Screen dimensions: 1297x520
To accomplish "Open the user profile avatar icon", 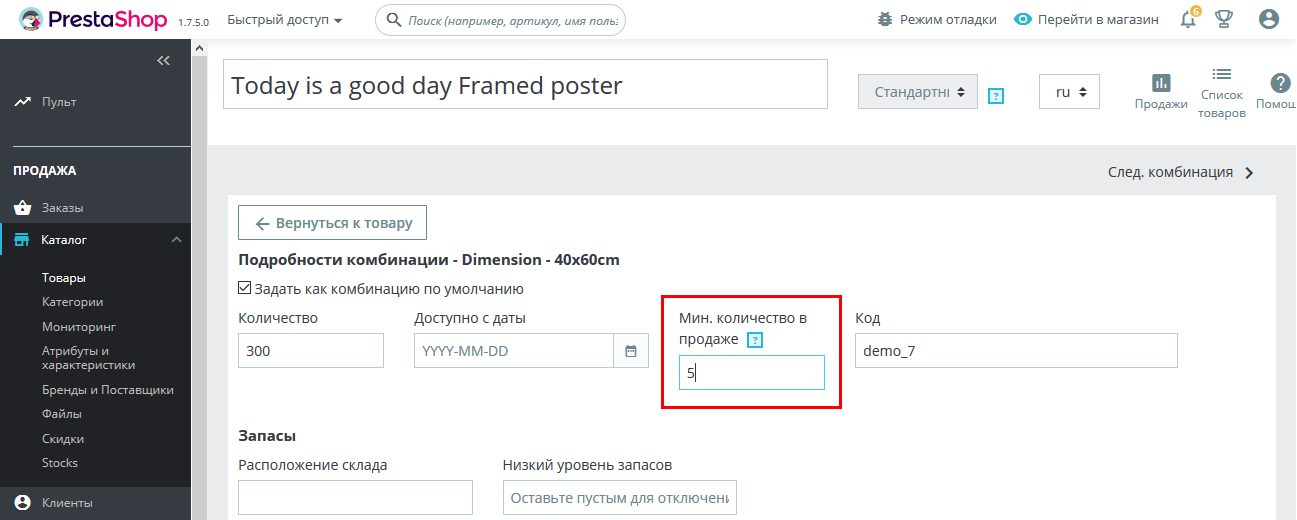I will coord(1269,19).
